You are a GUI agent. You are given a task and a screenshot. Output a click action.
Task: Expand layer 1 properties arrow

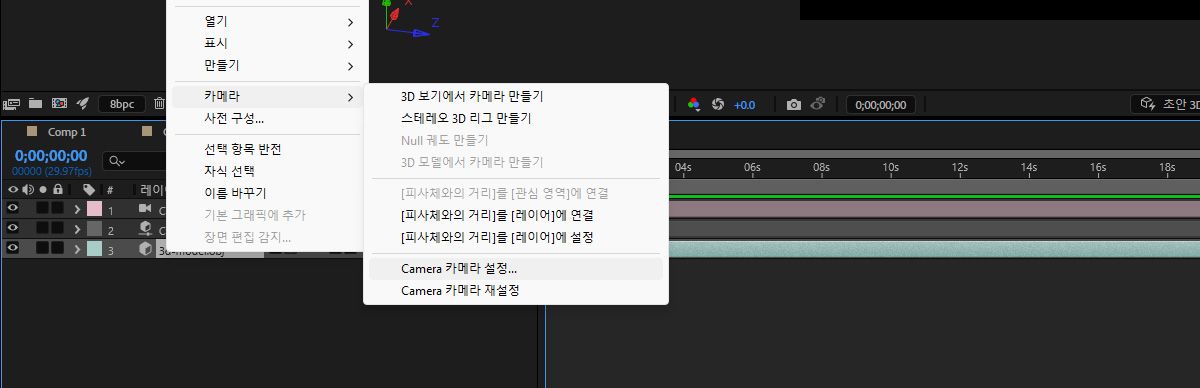coord(77,209)
